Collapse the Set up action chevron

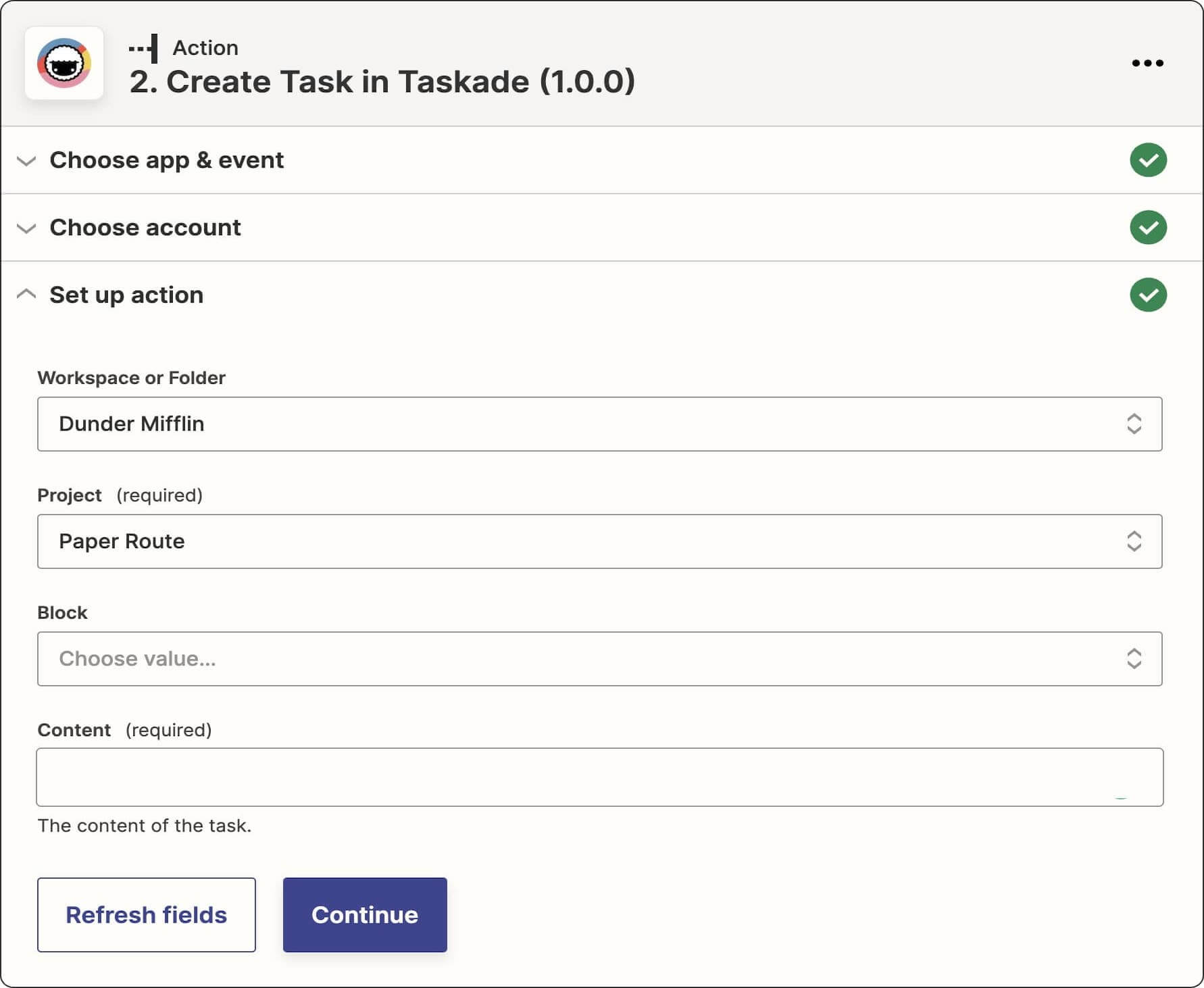point(26,294)
